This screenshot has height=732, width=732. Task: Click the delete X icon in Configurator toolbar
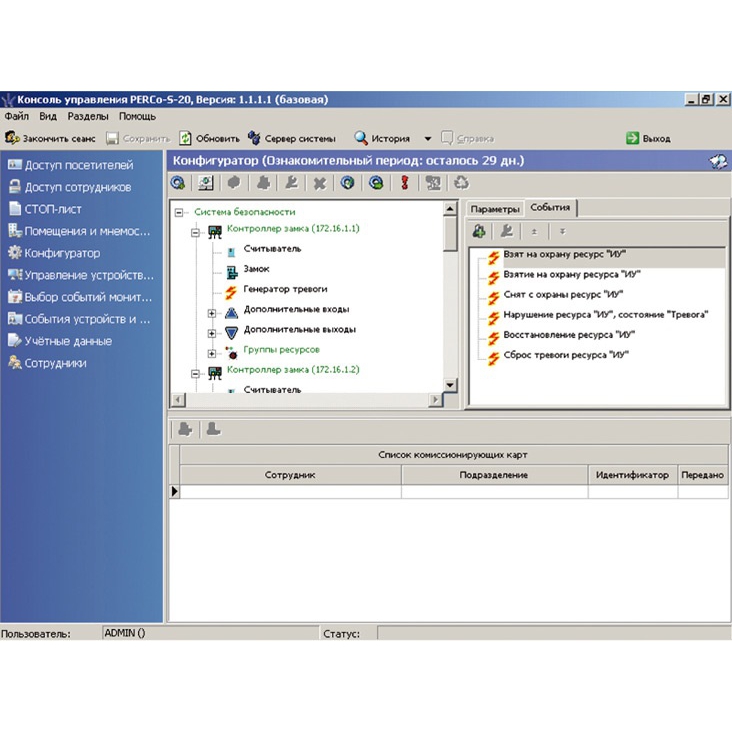319,183
